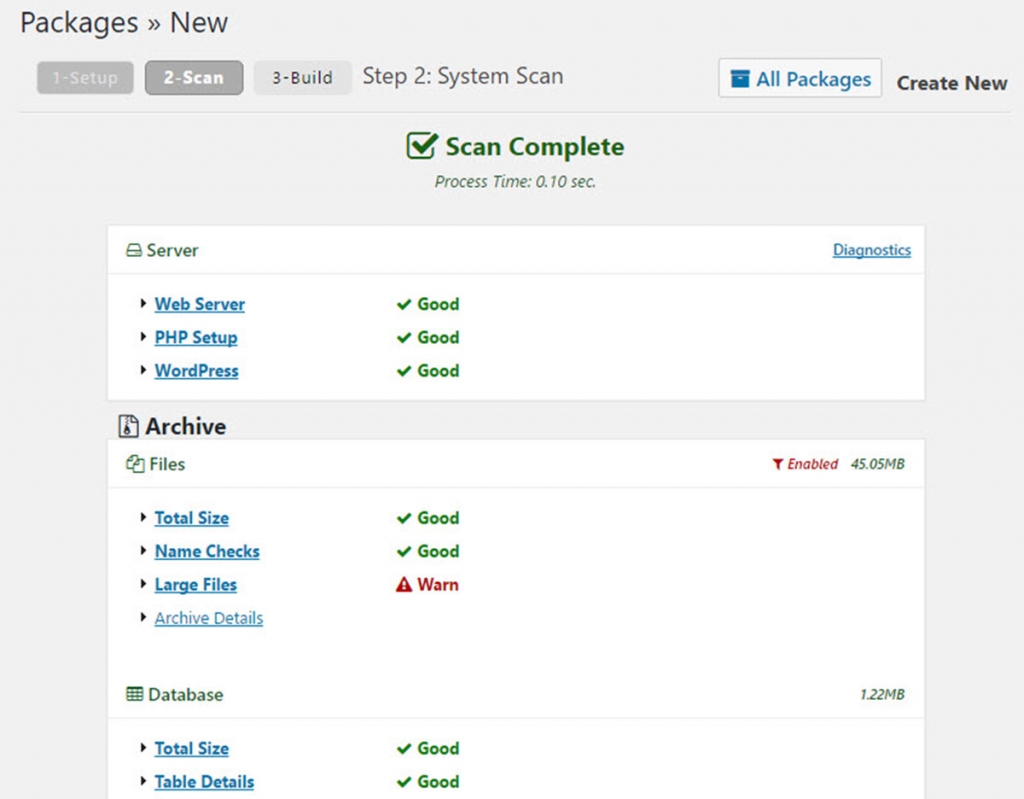The width and height of the screenshot is (1024, 799).
Task: Expand the Archive Details entry
Action: [208, 618]
